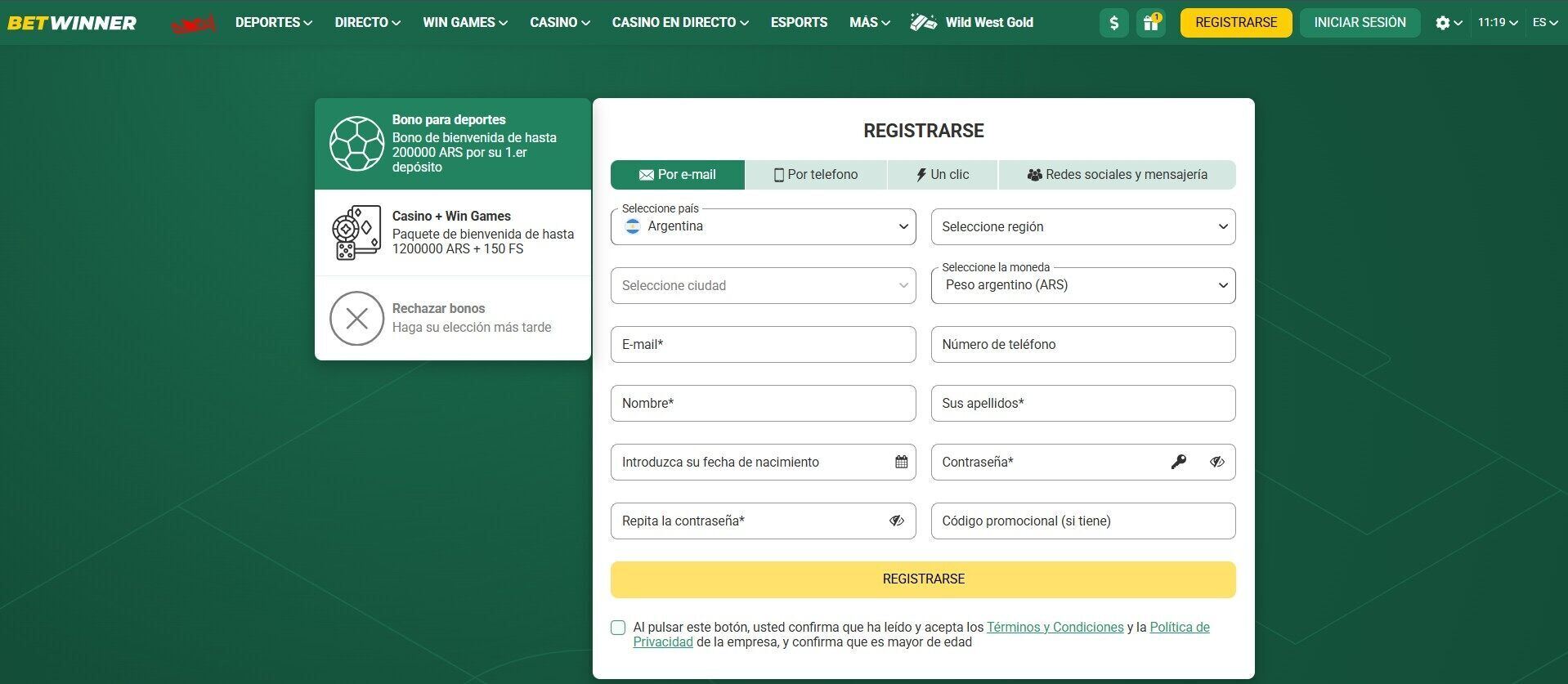The width and height of the screenshot is (1568, 684).
Task: Open the gift box bonuses icon
Action: click(x=1151, y=23)
